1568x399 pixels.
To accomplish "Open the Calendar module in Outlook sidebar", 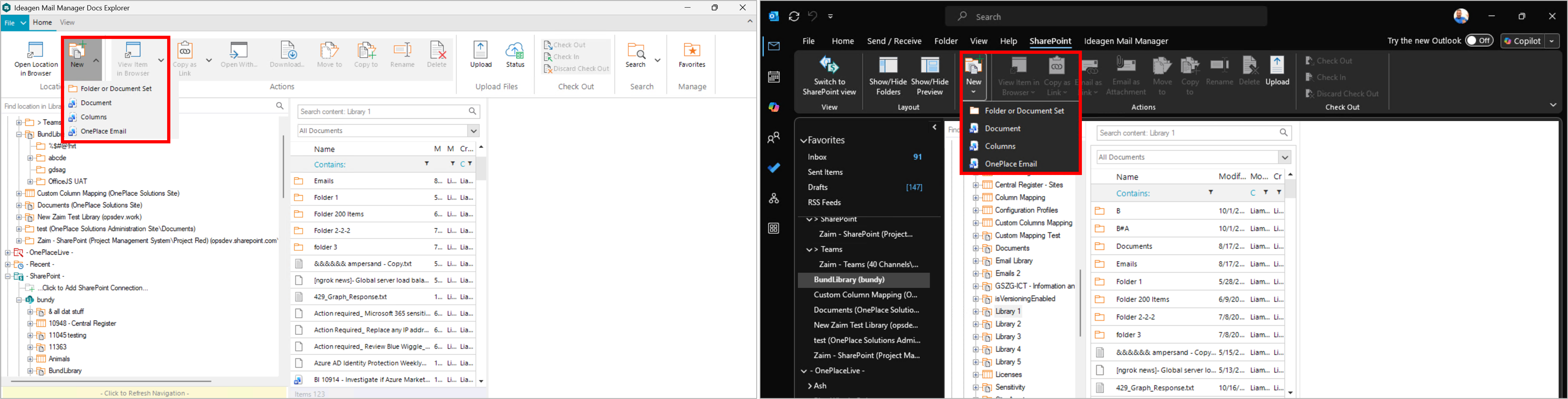I will (x=774, y=77).
